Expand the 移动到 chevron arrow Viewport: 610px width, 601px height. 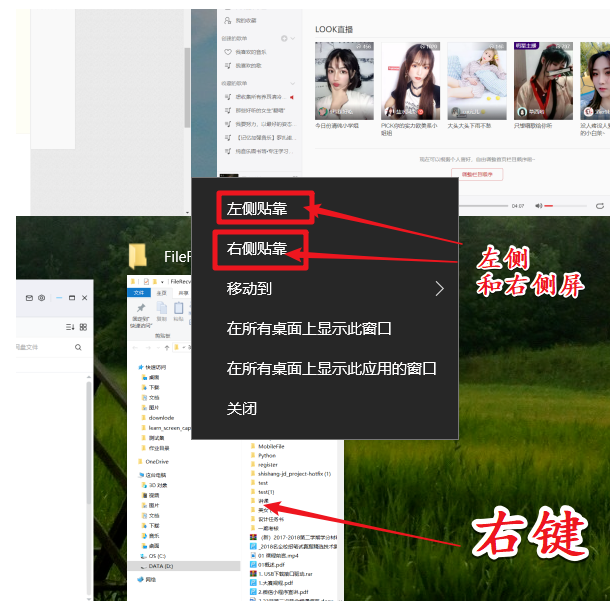click(439, 289)
